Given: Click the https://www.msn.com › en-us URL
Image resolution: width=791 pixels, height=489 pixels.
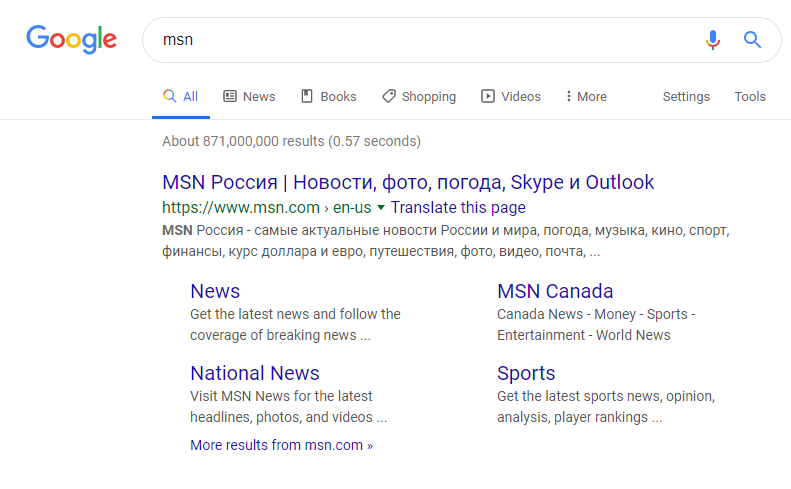Looking at the screenshot, I should click(x=266, y=207).
